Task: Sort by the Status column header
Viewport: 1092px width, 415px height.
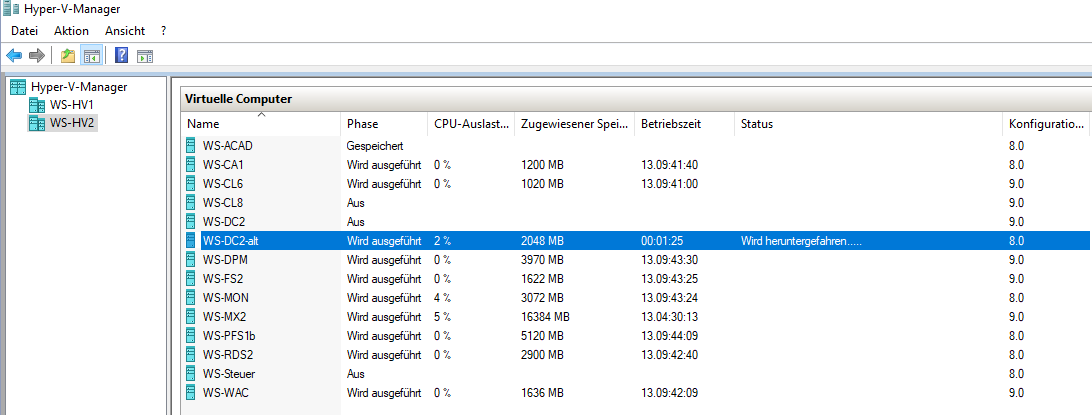Action: (x=868, y=123)
